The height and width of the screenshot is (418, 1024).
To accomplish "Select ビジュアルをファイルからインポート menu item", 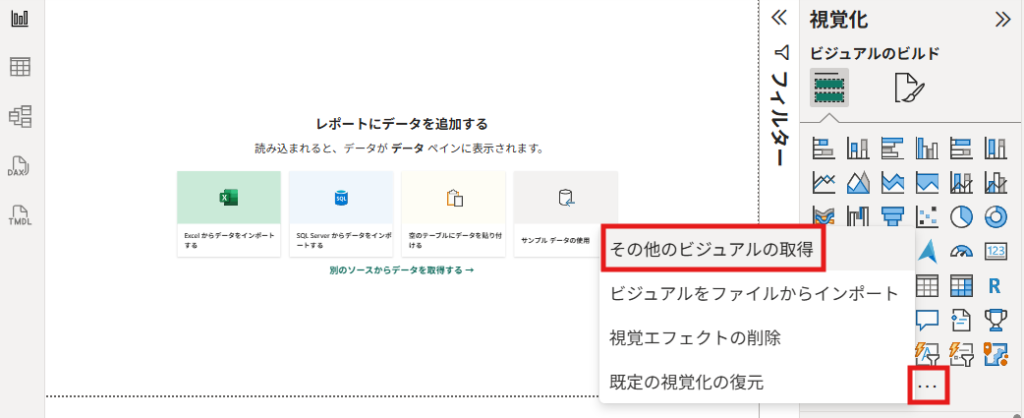I will [x=755, y=294].
